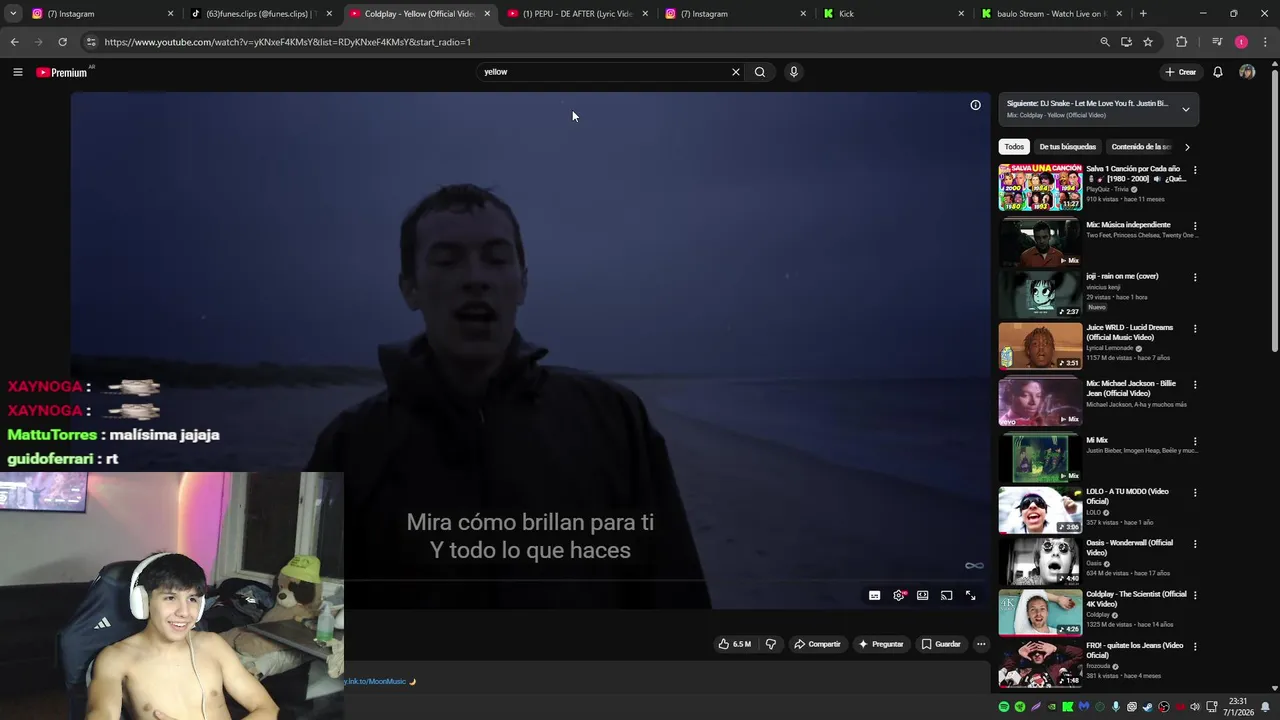Open volume control in system tray
Viewport: 1280px width, 720px height.
1195,707
